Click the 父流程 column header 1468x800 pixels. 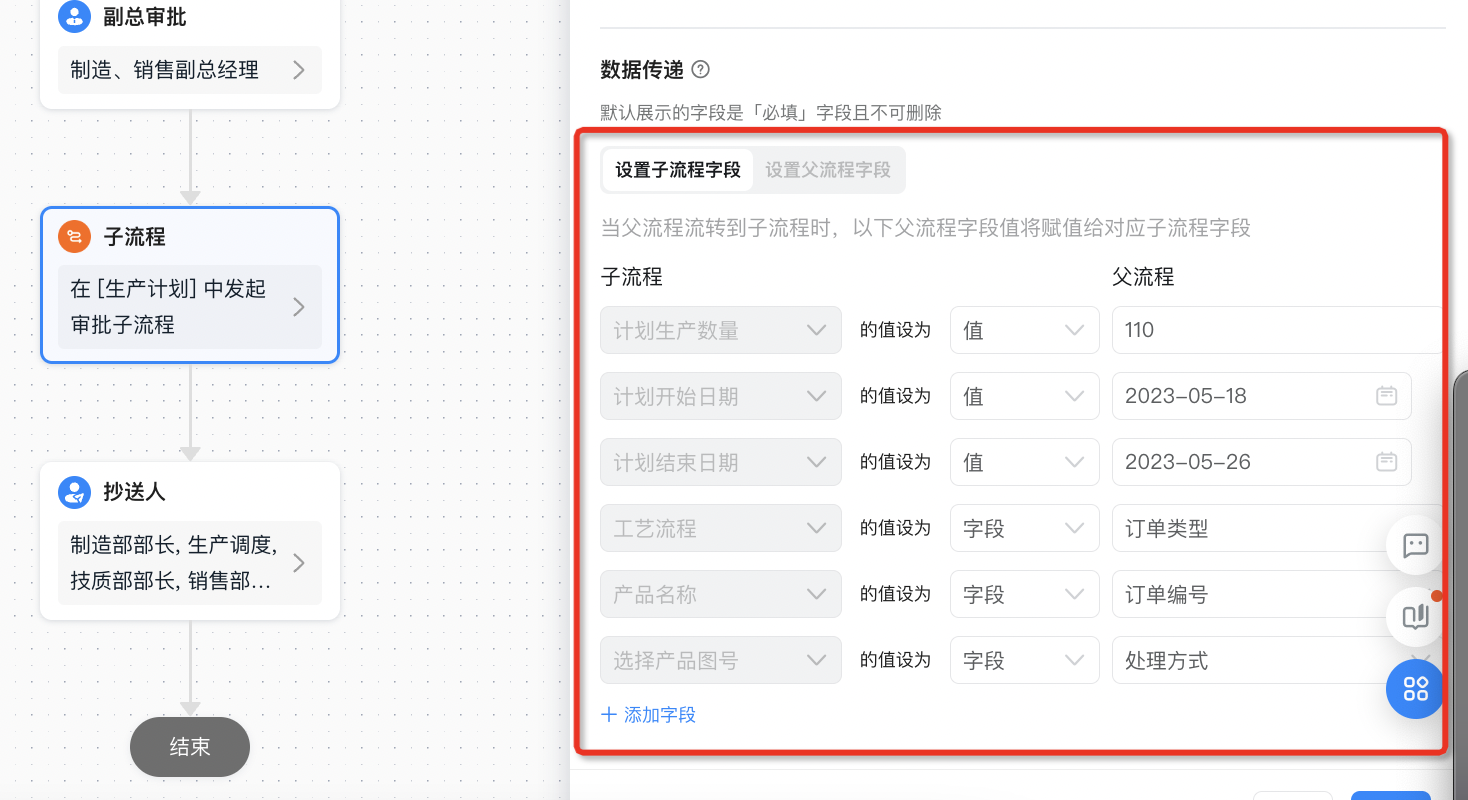click(x=1143, y=277)
